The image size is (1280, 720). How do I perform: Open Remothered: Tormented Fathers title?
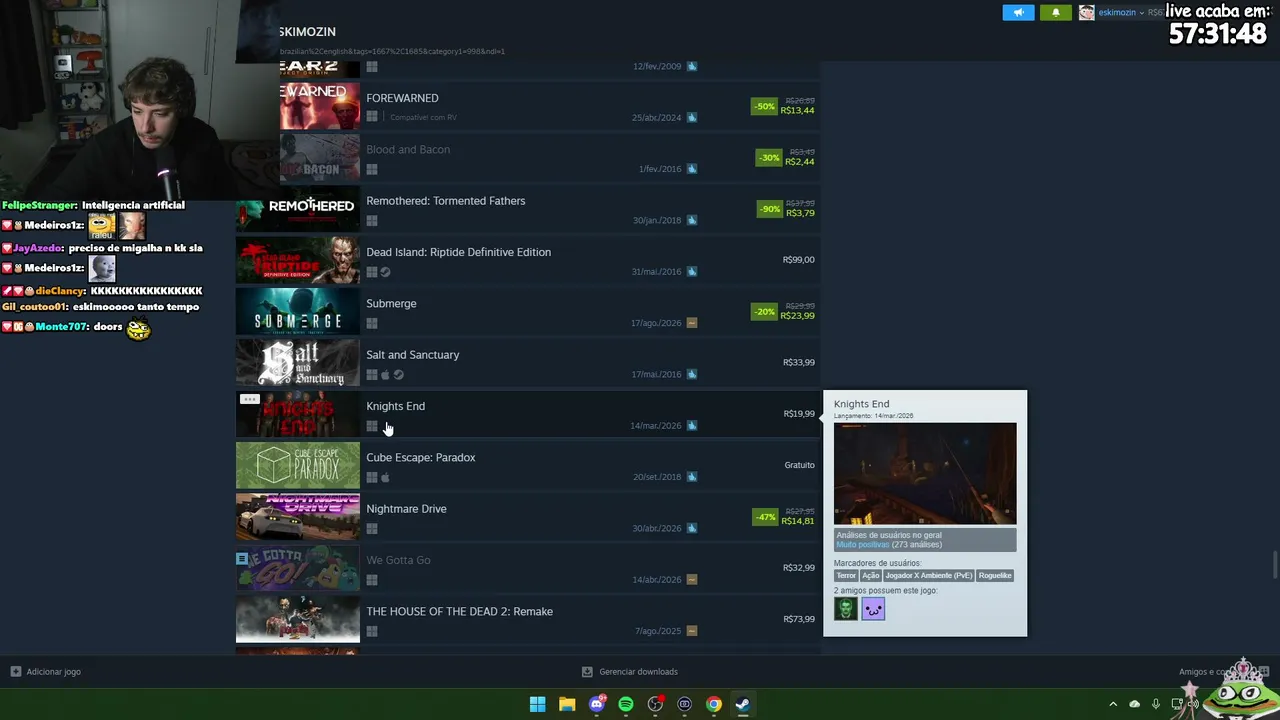click(x=446, y=201)
